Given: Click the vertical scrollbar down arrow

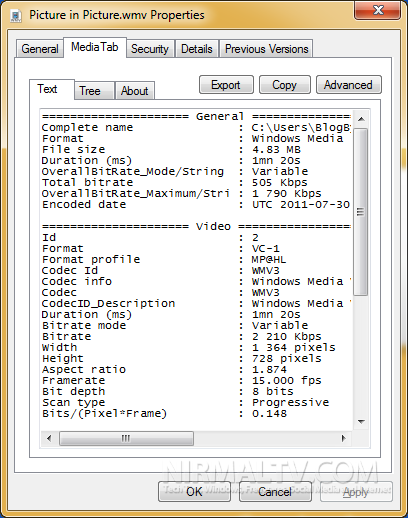Looking at the screenshot, I should click(x=361, y=422).
